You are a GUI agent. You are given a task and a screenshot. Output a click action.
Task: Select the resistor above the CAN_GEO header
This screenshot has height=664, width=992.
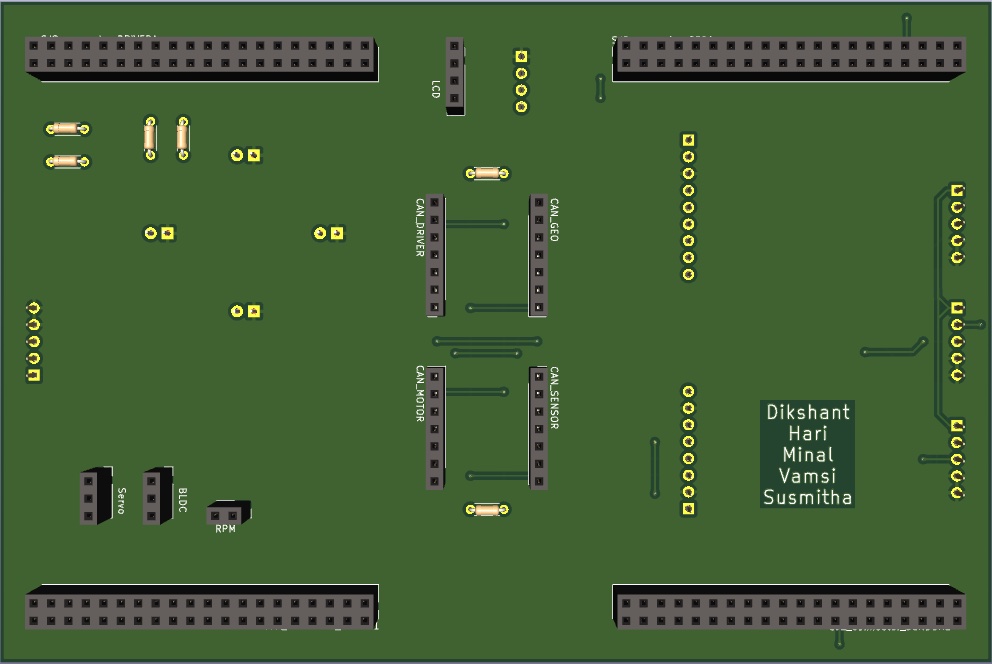tap(487, 173)
